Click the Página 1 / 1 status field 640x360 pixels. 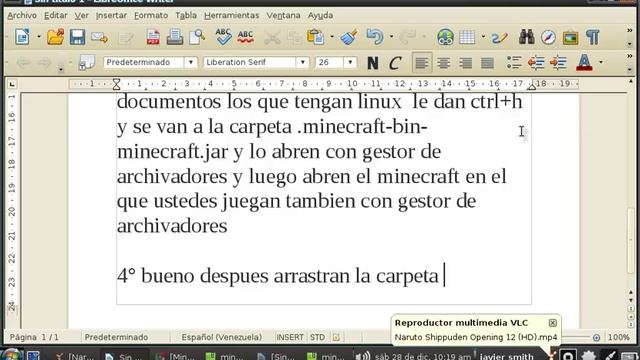tap(34, 338)
